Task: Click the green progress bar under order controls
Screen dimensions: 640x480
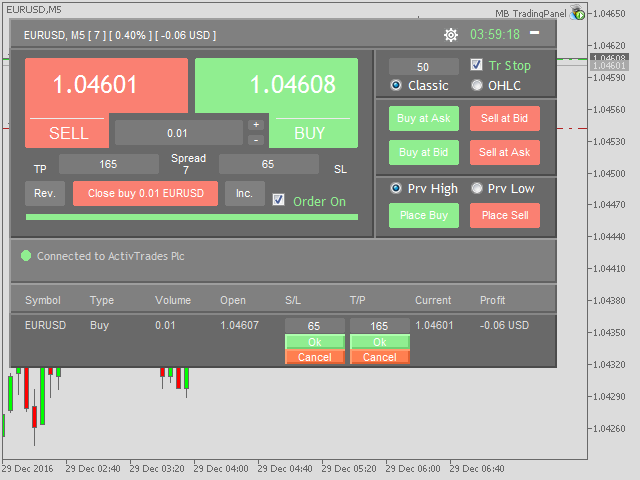Action: click(x=192, y=217)
